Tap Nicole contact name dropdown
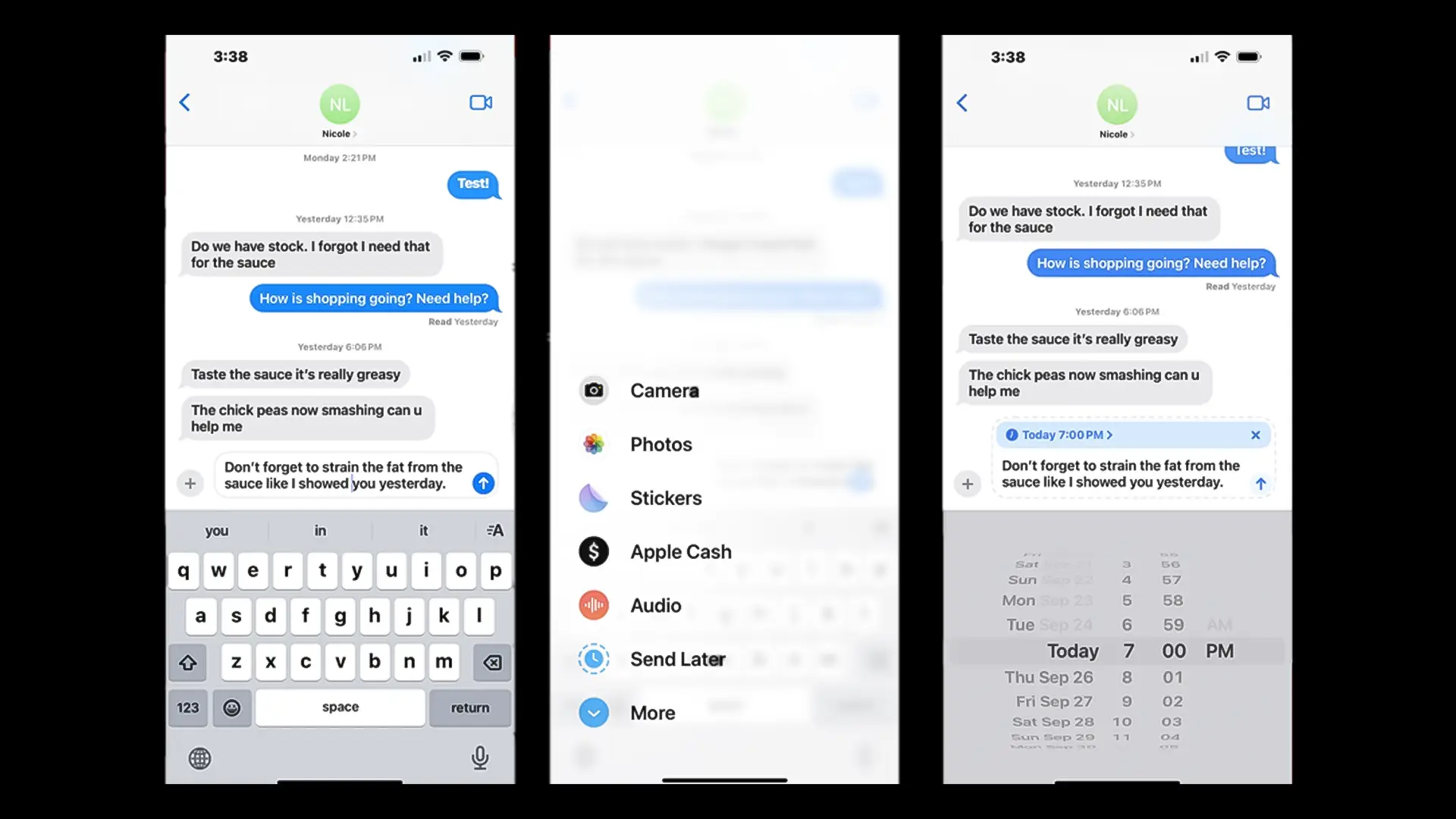 pyautogui.click(x=340, y=133)
